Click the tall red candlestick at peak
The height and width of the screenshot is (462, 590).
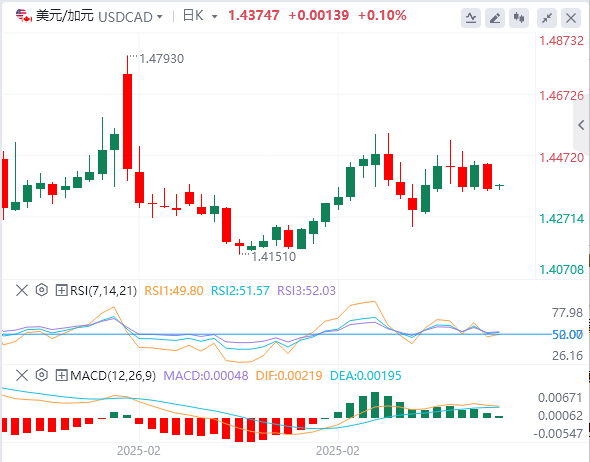pyautogui.click(x=128, y=121)
